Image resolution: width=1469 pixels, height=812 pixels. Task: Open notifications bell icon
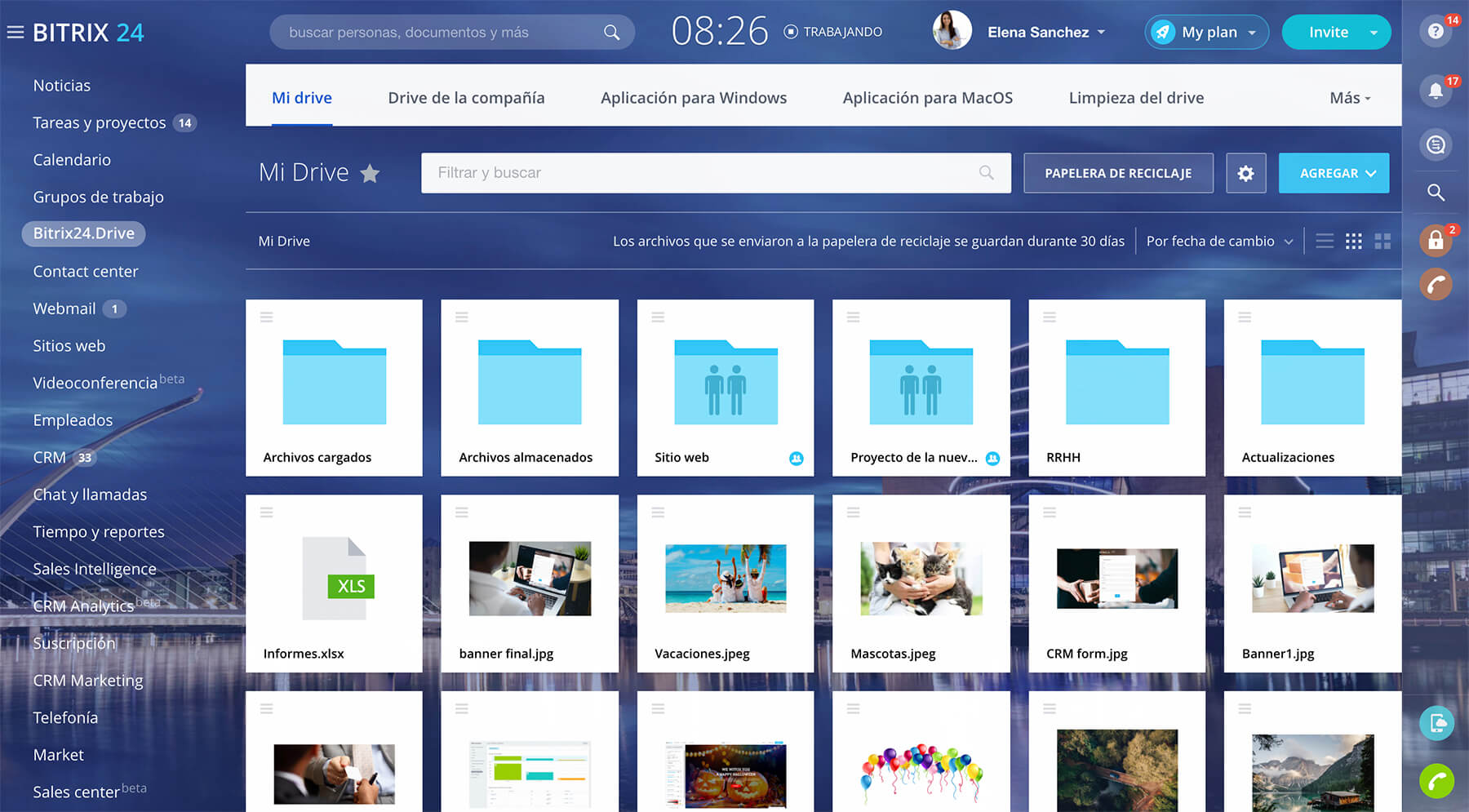(1436, 91)
